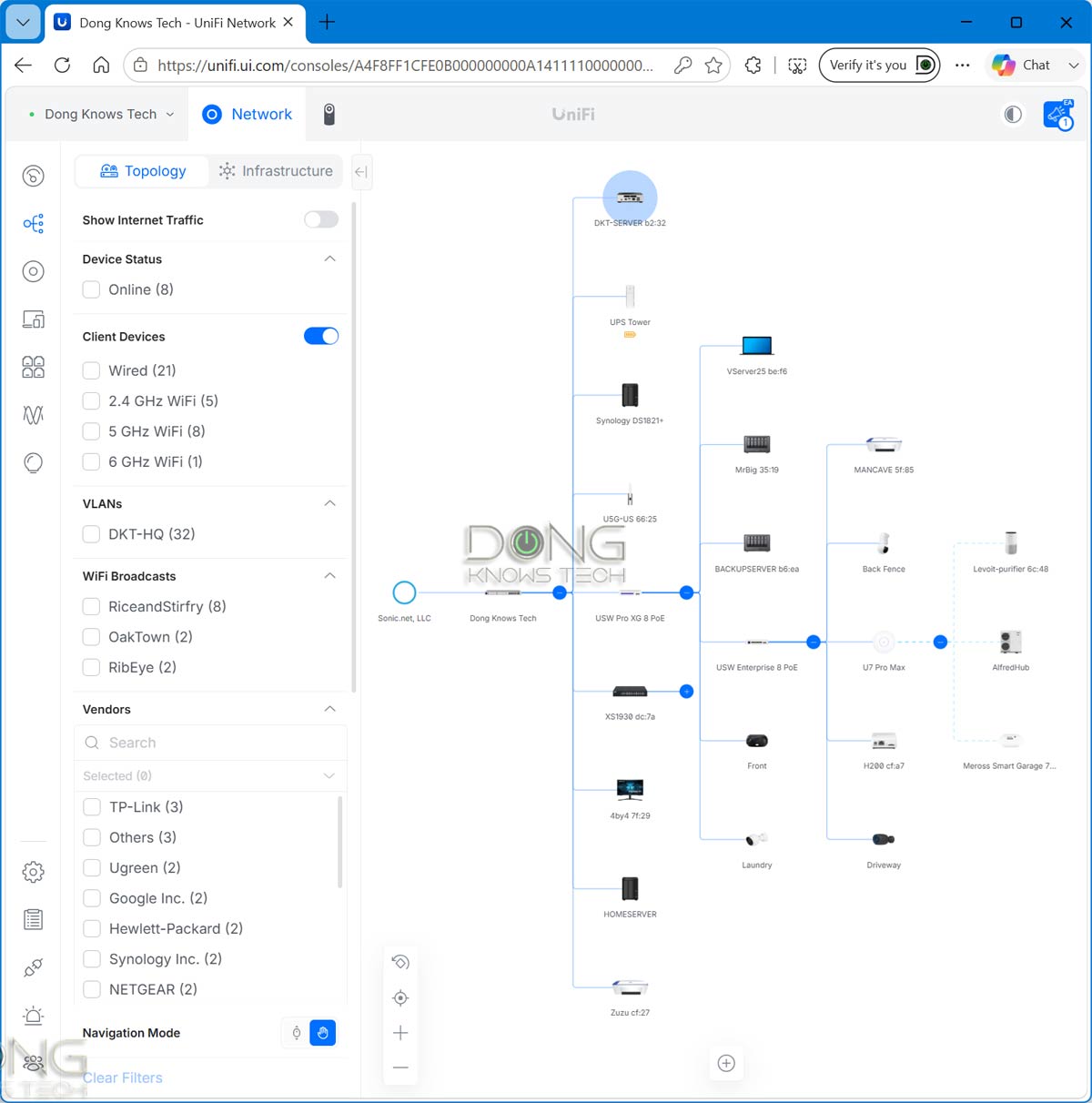Open the Settings gear in sidebar
This screenshot has width=1092, height=1103.
pyautogui.click(x=34, y=872)
